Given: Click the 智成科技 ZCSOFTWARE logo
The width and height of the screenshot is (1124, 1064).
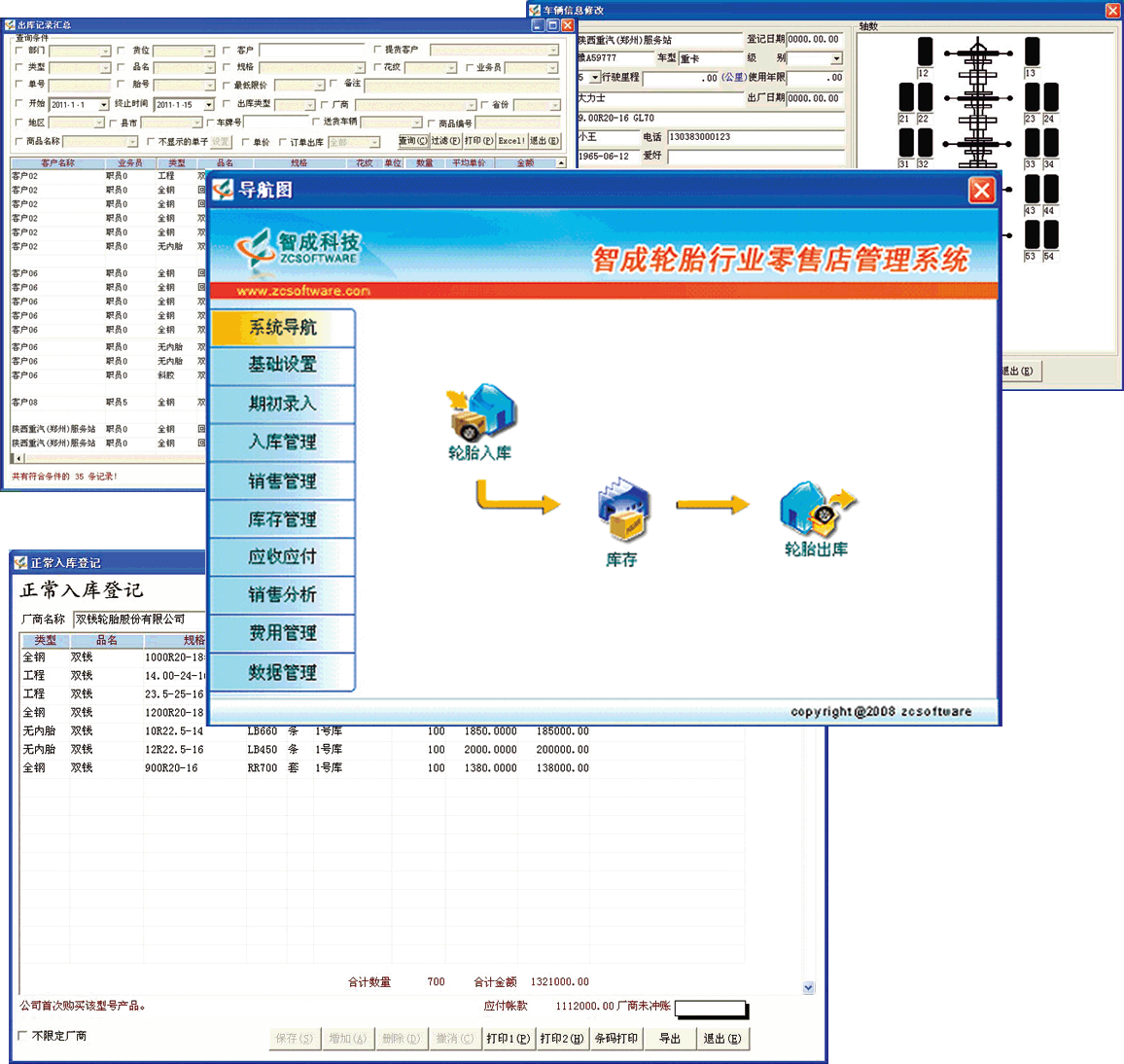Looking at the screenshot, I should pos(299,250).
